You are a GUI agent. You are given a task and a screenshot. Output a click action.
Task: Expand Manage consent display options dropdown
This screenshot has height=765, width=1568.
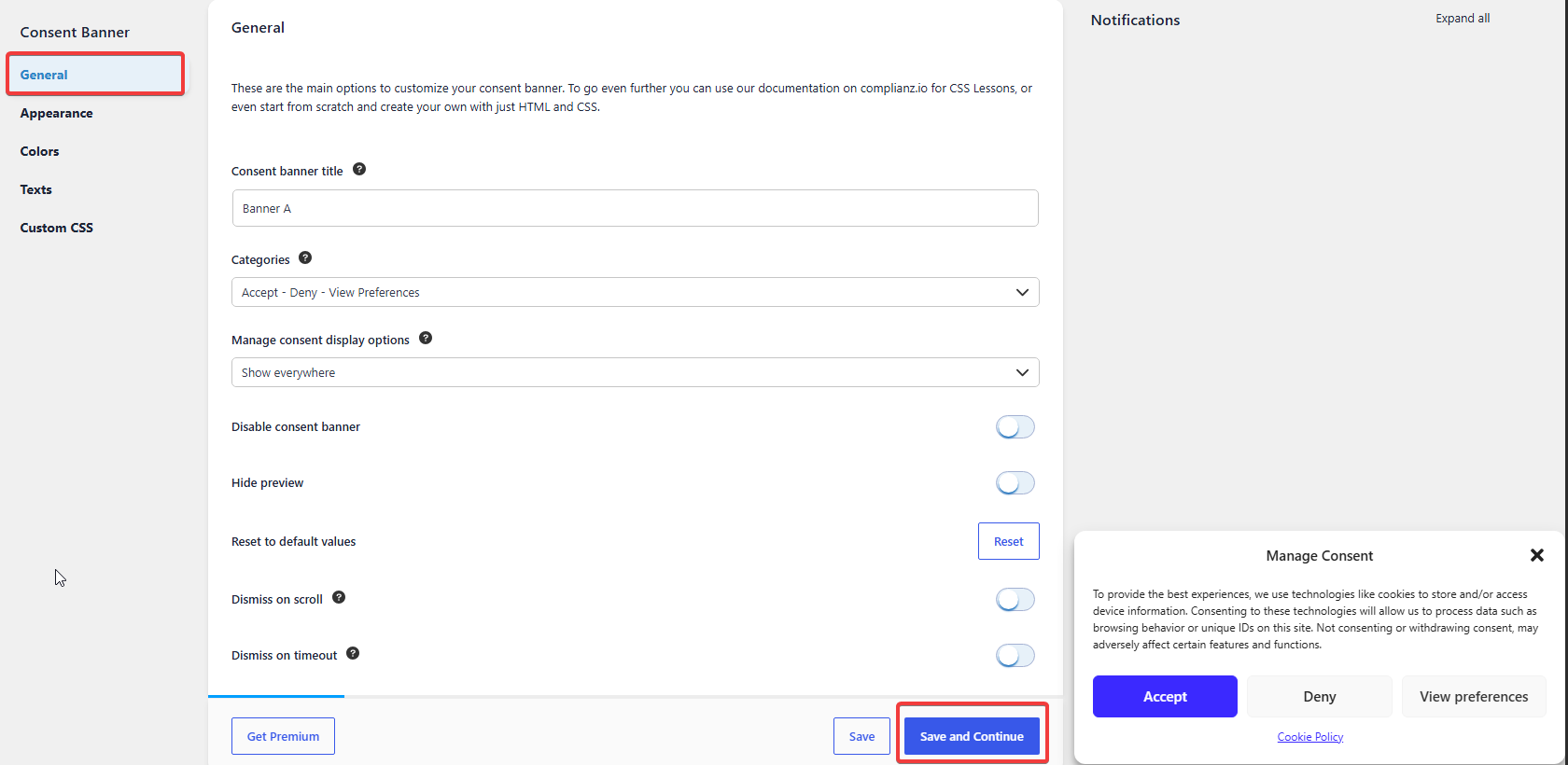coord(636,372)
